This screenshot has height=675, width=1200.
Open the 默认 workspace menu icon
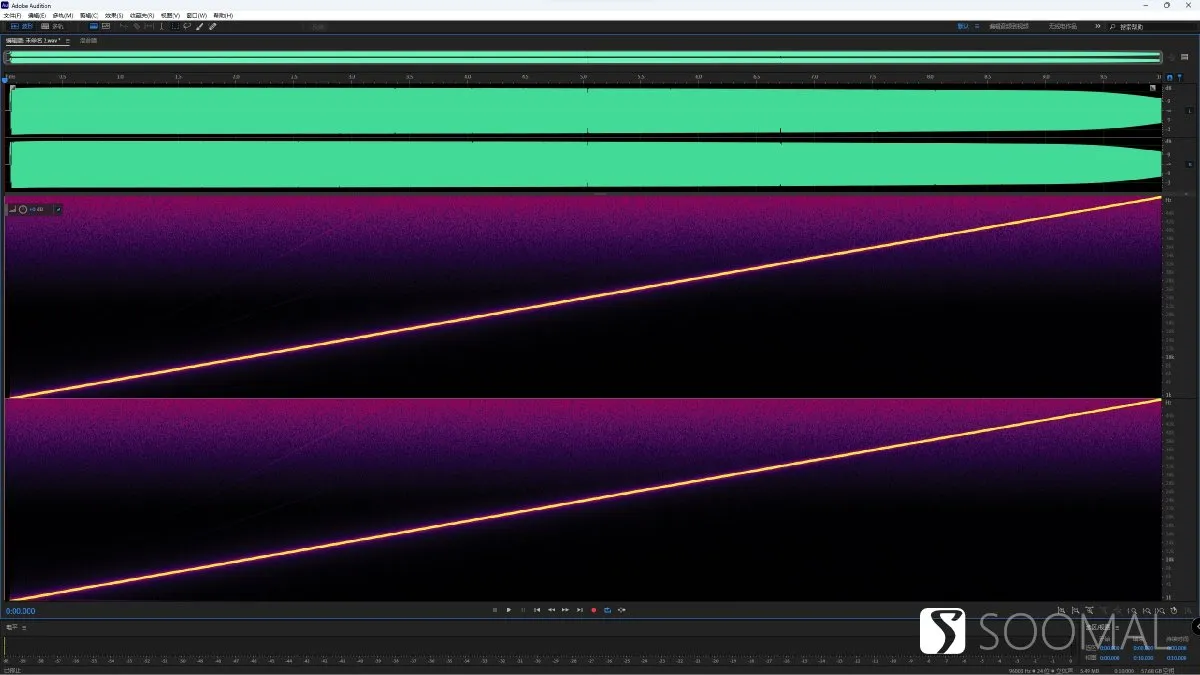[977, 27]
